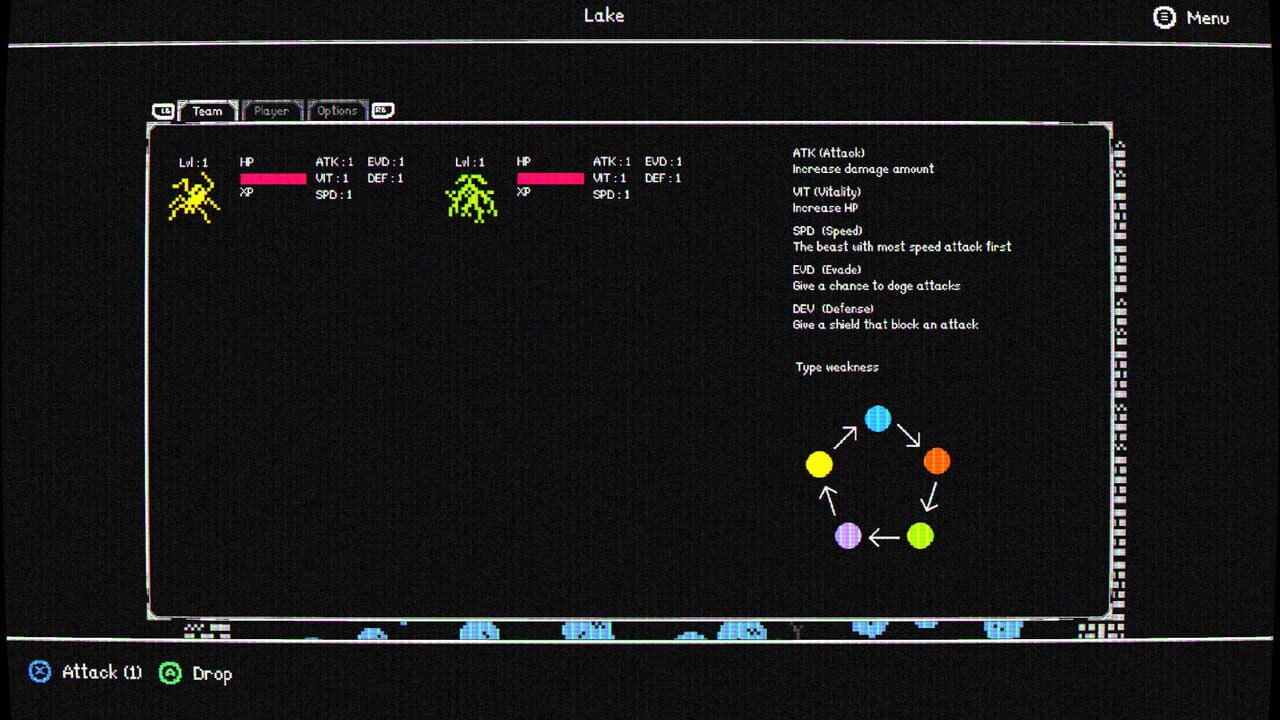Click the green type circle
This screenshot has height=720, width=1280.
920,535
